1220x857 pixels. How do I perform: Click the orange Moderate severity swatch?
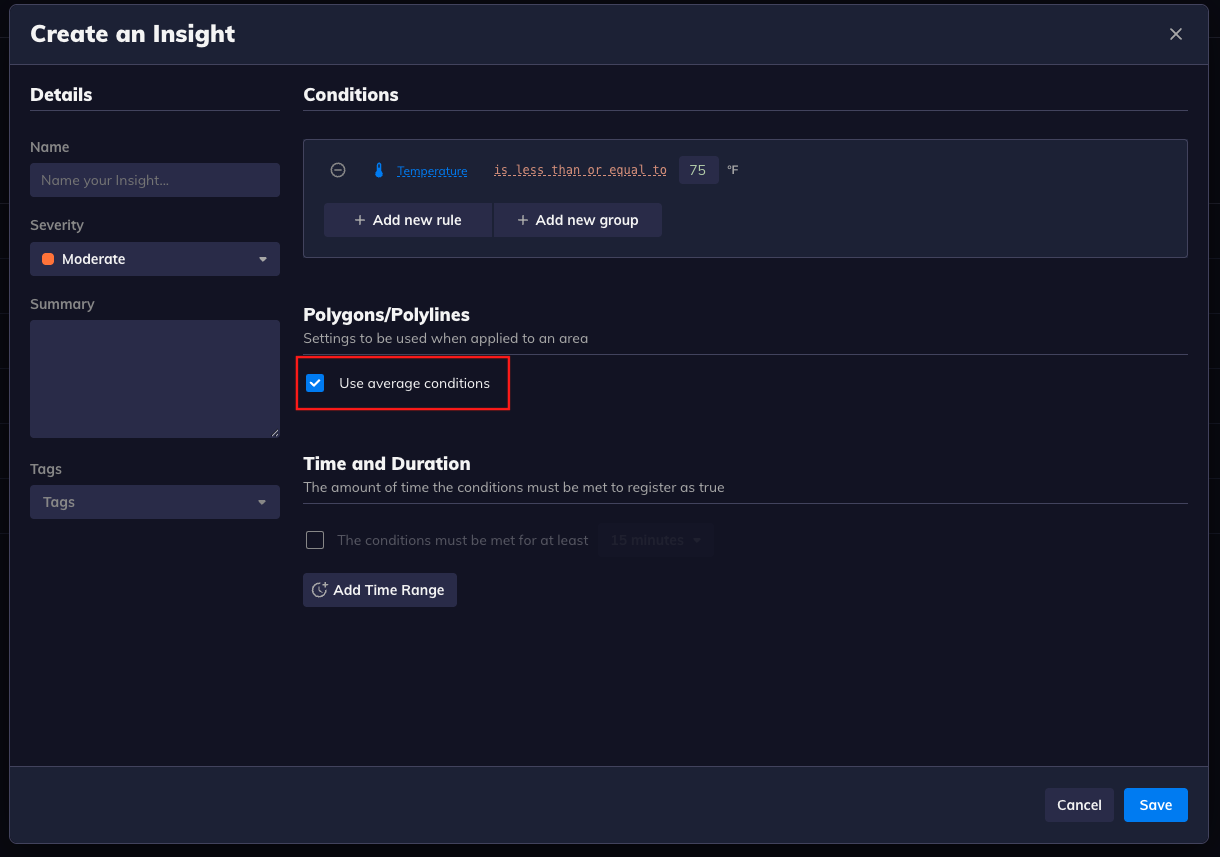point(48,259)
